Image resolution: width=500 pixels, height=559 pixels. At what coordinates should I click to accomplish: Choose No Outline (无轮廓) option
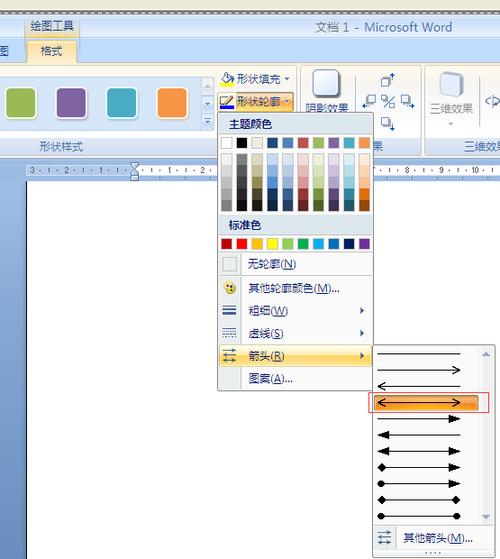click(x=295, y=264)
